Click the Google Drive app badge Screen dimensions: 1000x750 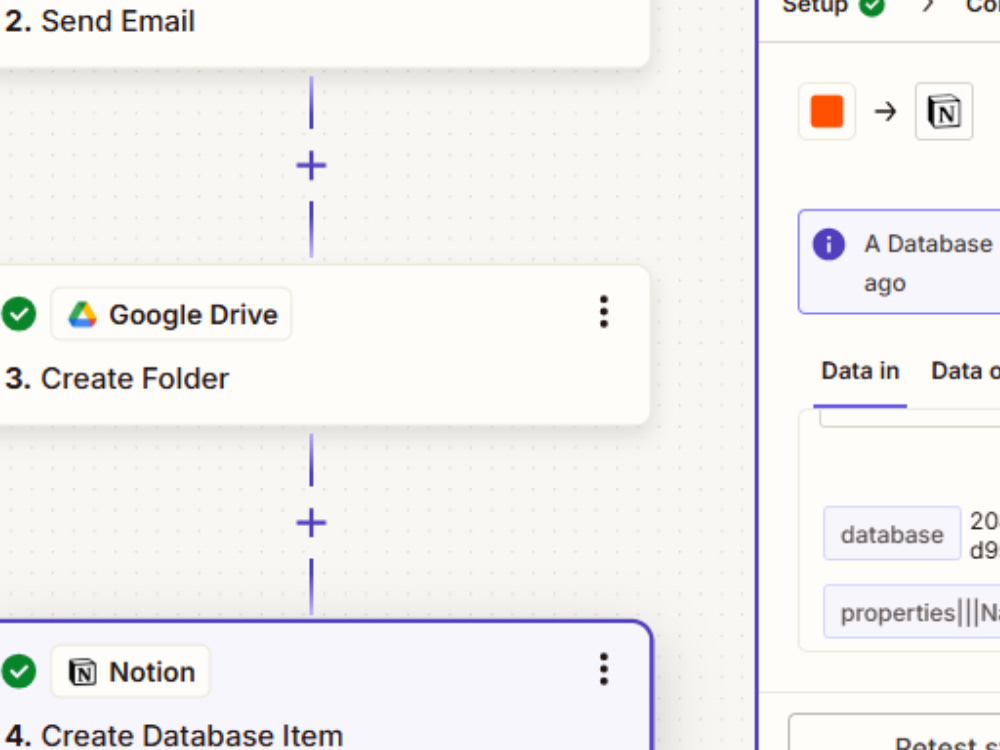click(171, 314)
